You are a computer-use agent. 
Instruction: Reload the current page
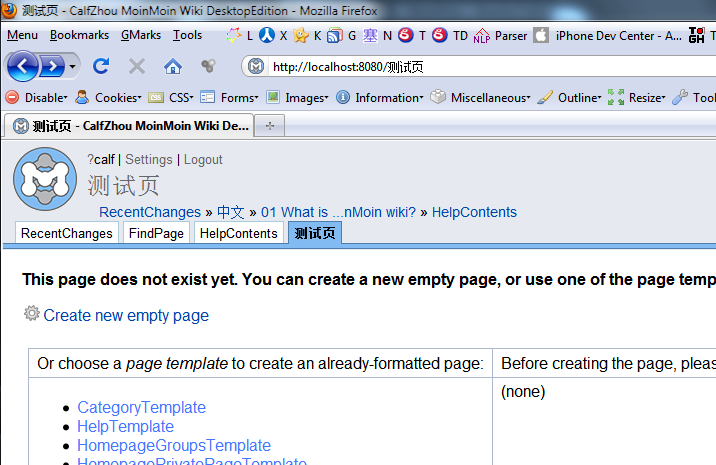100,67
